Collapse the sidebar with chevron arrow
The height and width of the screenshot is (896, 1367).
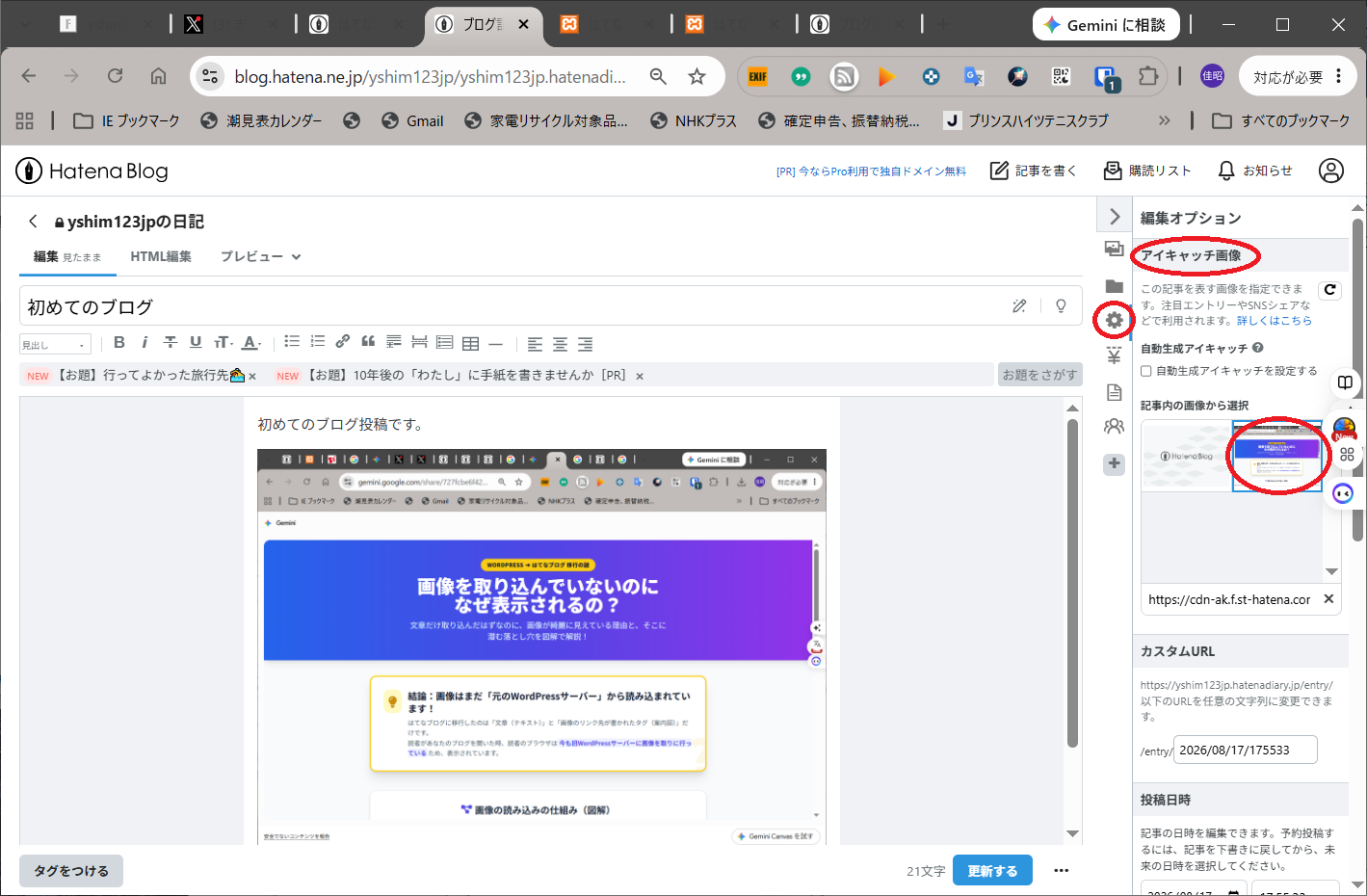tap(1115, 216)
